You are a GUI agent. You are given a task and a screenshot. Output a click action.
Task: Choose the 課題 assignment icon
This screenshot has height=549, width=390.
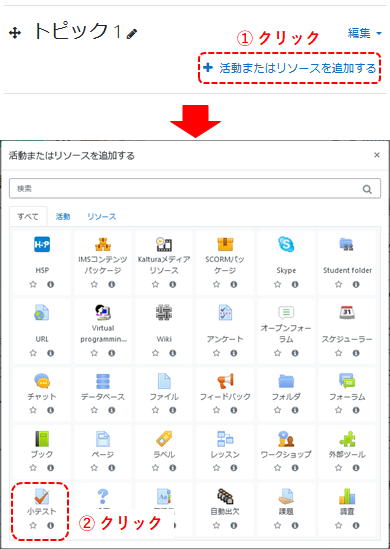286,496
